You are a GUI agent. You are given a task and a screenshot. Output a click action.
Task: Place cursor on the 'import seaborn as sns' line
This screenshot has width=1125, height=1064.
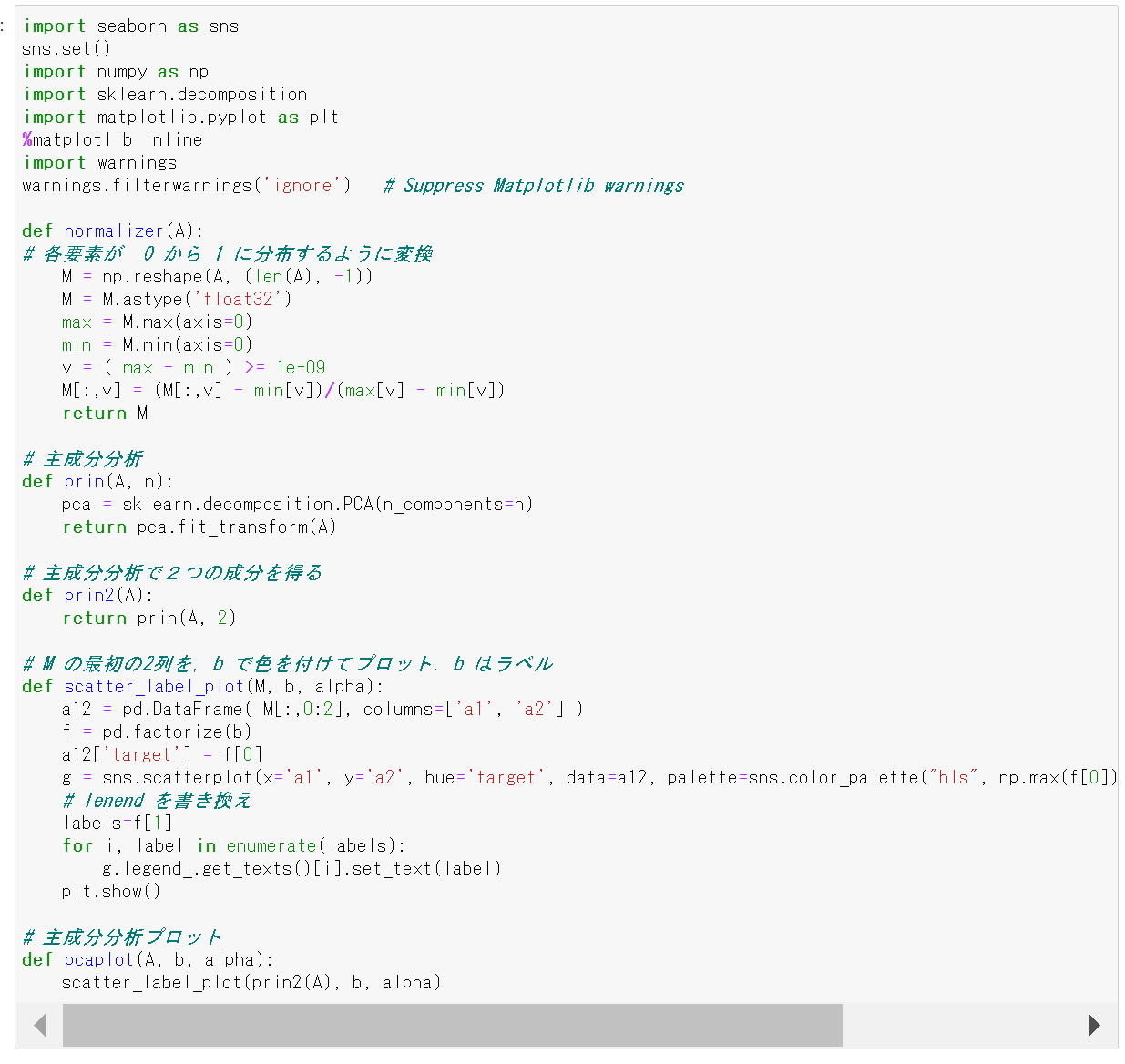[x=130, y=26]
